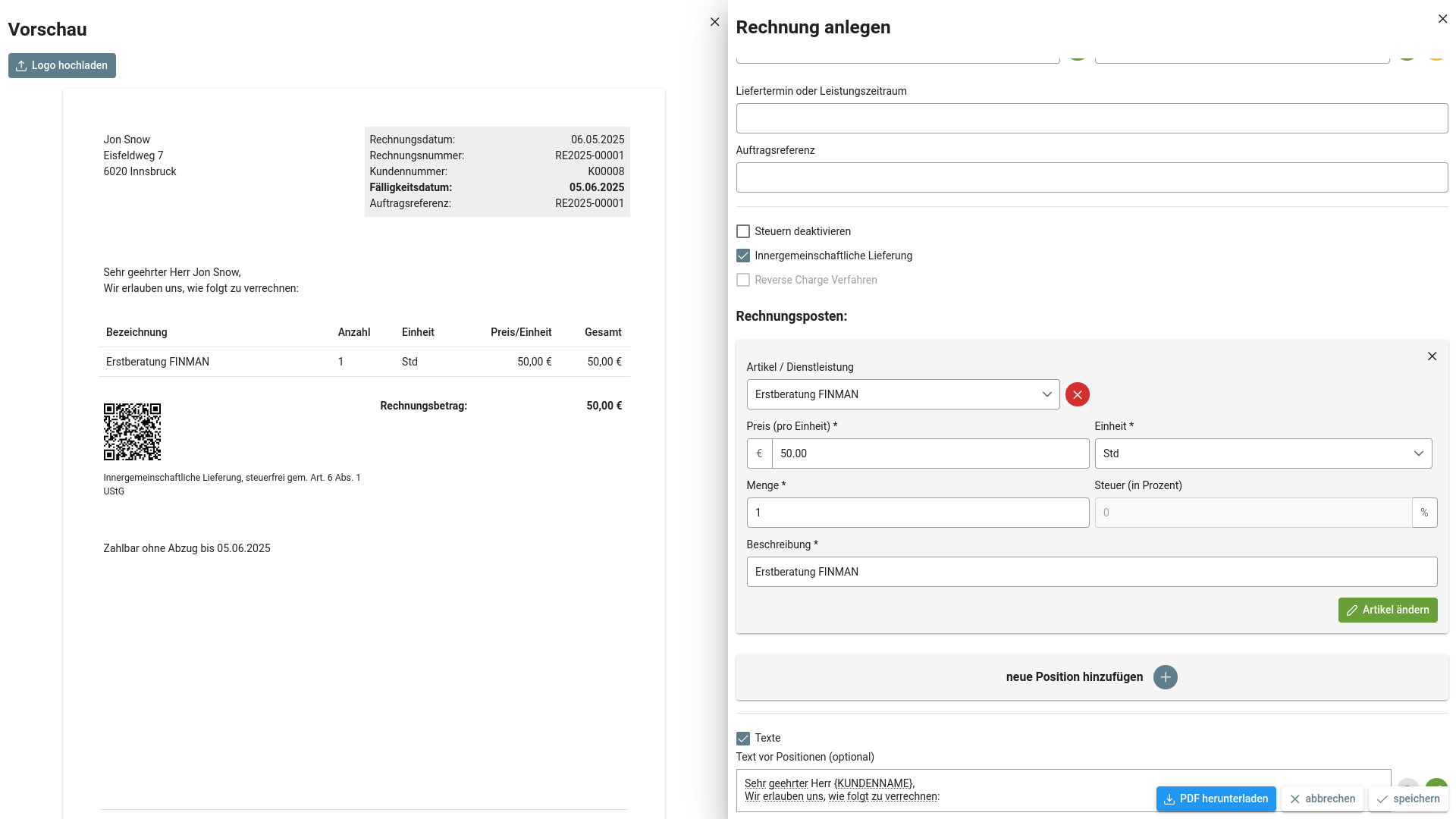Click Erstberatung FINMAN row in preview table

pyautogui.click(x=364, y=362)
